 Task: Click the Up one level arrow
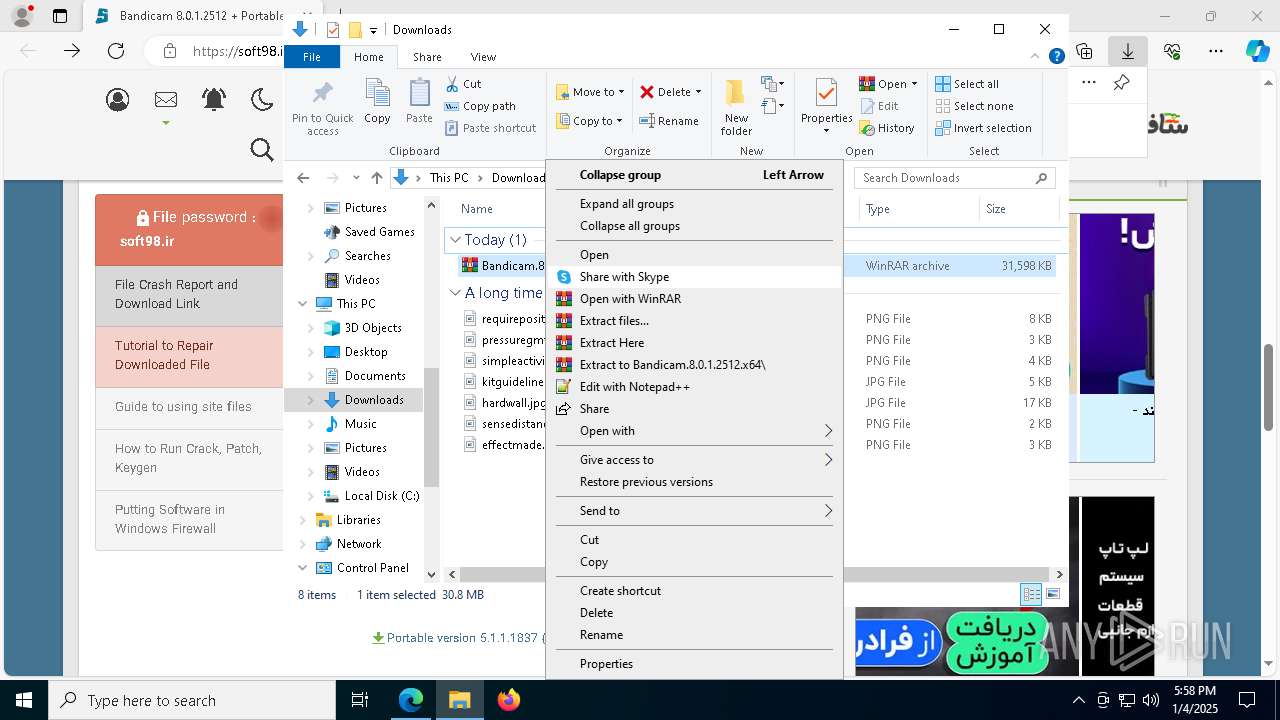pyautogui.click(x=376, y=178)
